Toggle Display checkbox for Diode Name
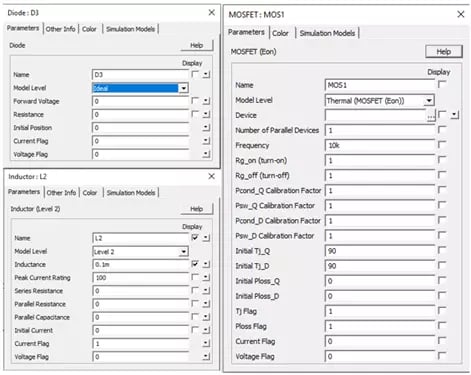Image resolution: width=471 pixels, height=375 pixels. click(195, 74)
